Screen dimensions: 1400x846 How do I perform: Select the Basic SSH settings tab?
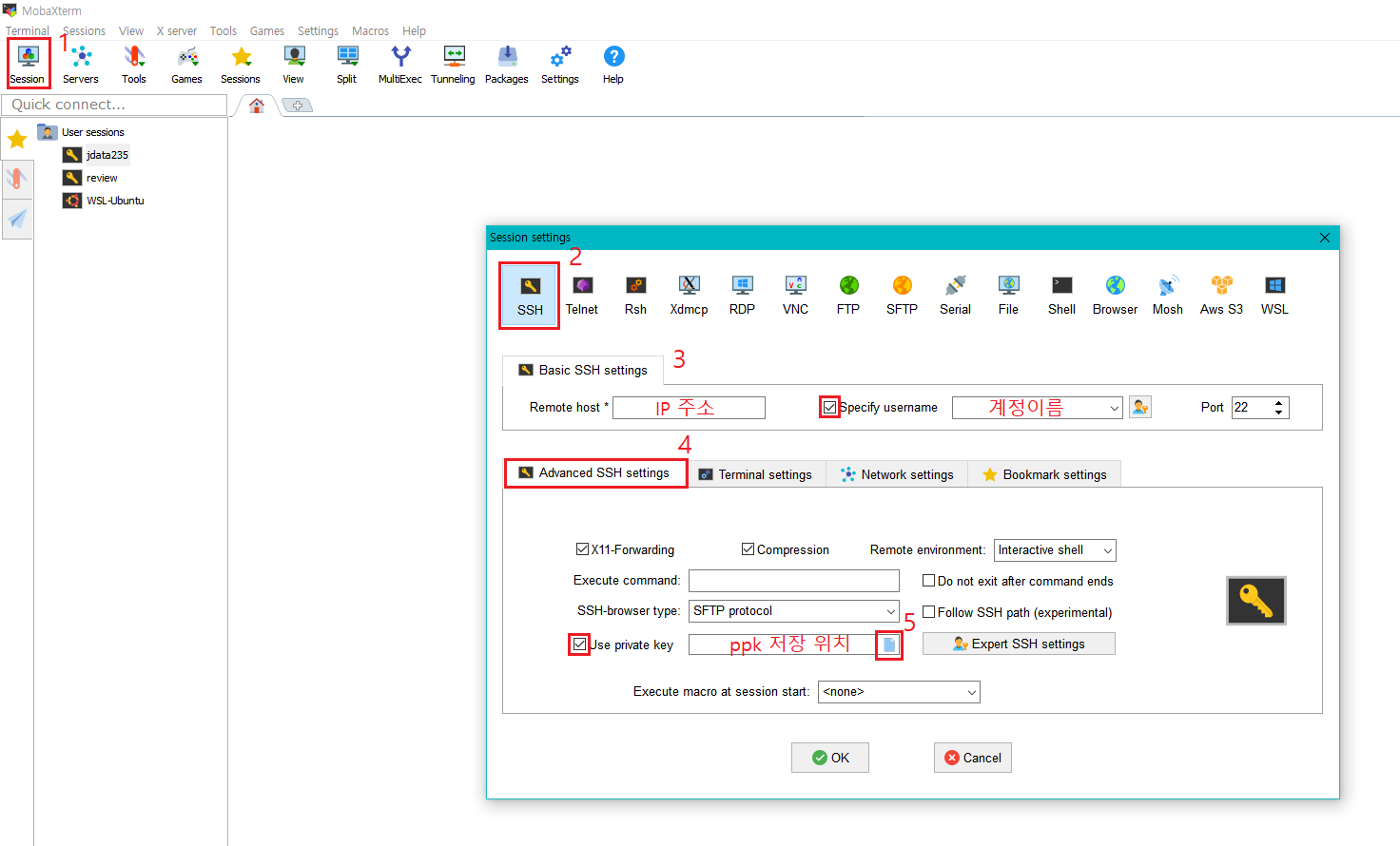pyautogui.click(x=583, y=370)
